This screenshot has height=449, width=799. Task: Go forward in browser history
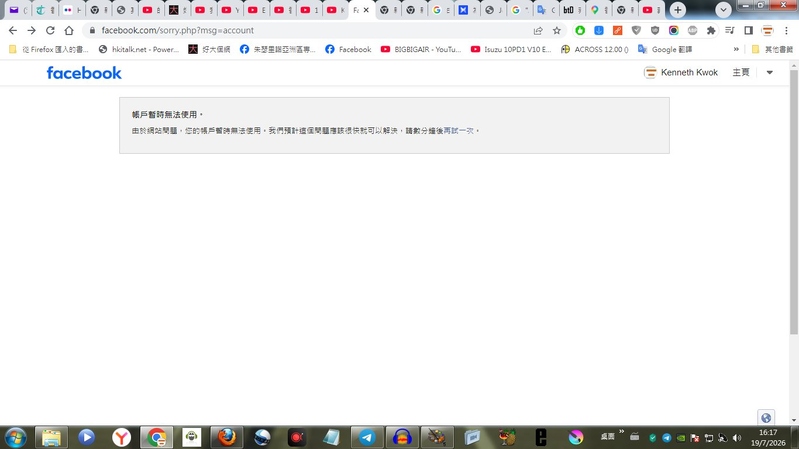32,31
